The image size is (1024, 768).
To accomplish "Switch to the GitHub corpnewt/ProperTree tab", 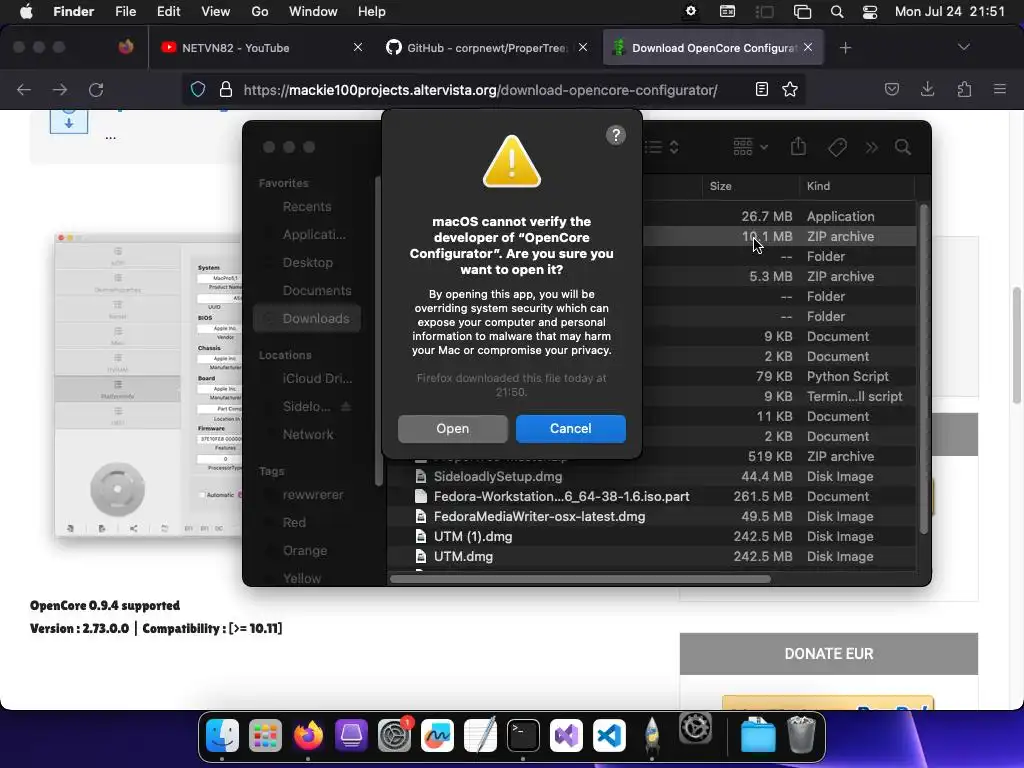I will [487, 48].
